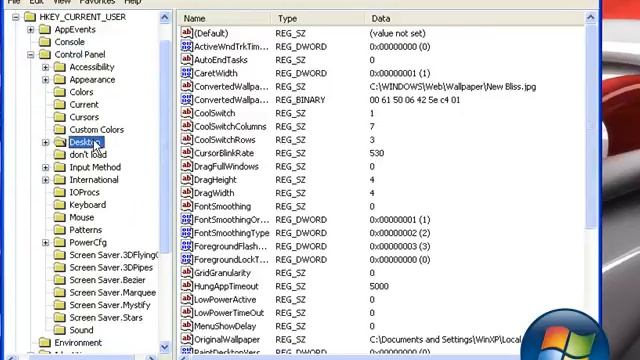Select the Desktop key in tree
This screenshot has width=640, height=360.
(x=86, y=142)
